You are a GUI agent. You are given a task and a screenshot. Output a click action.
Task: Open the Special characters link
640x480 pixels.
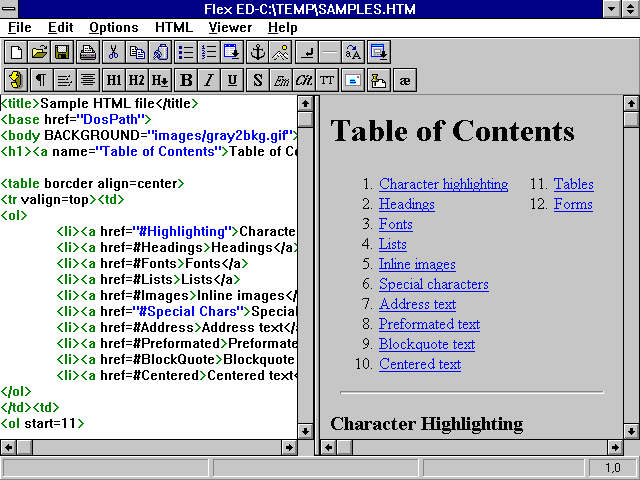(x=433, y=284)
